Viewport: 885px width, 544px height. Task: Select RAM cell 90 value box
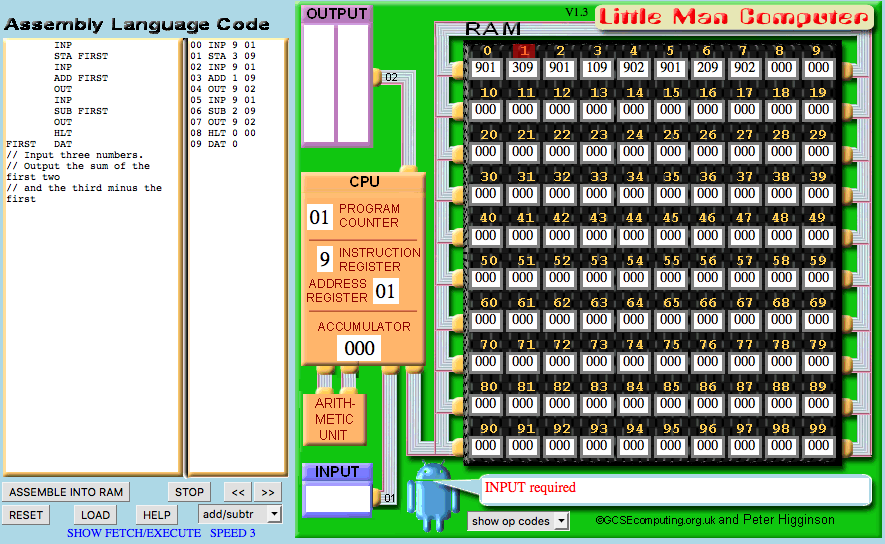click(485, 446)
